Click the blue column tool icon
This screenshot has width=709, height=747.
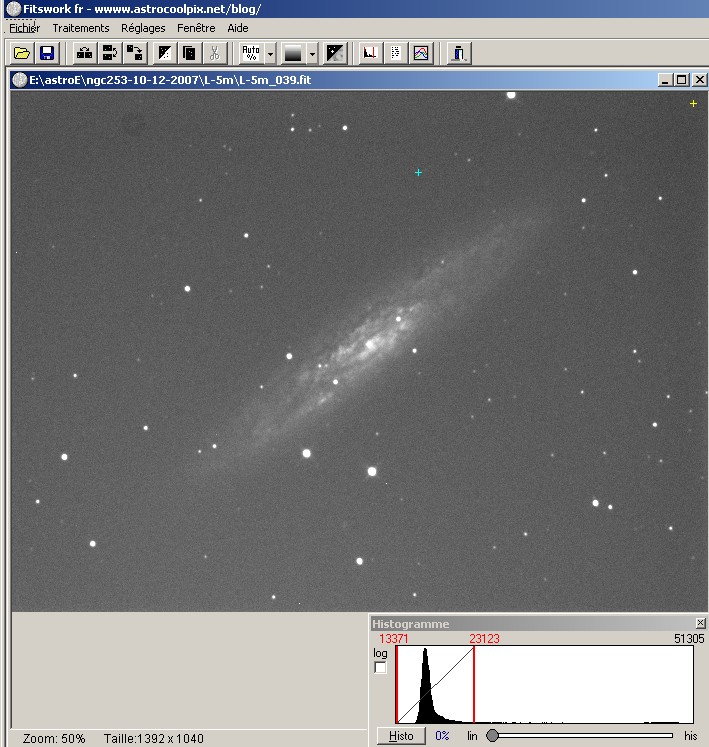pos(459,53)
